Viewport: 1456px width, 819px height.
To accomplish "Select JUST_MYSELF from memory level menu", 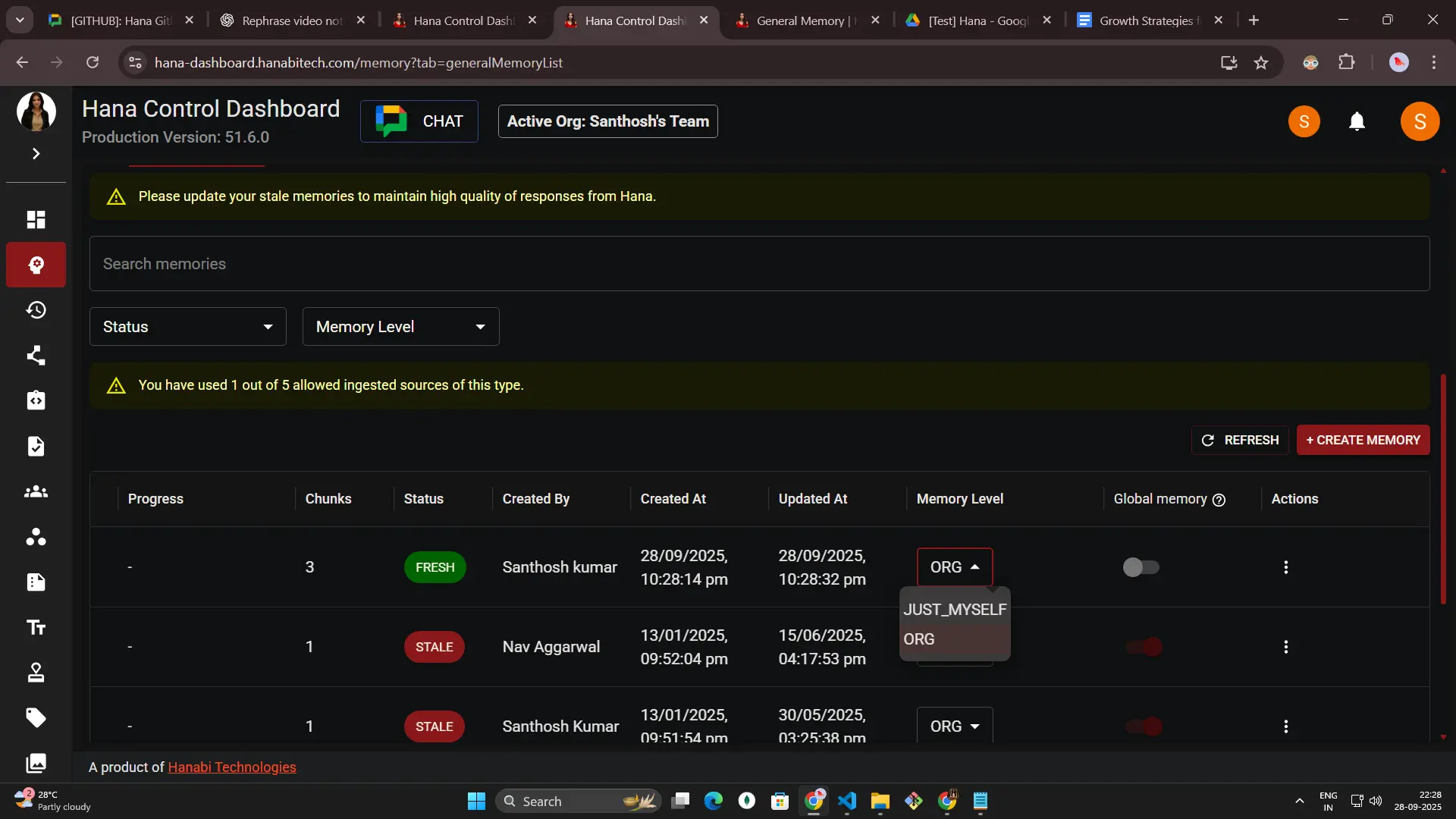I will [x=955, y=610].
